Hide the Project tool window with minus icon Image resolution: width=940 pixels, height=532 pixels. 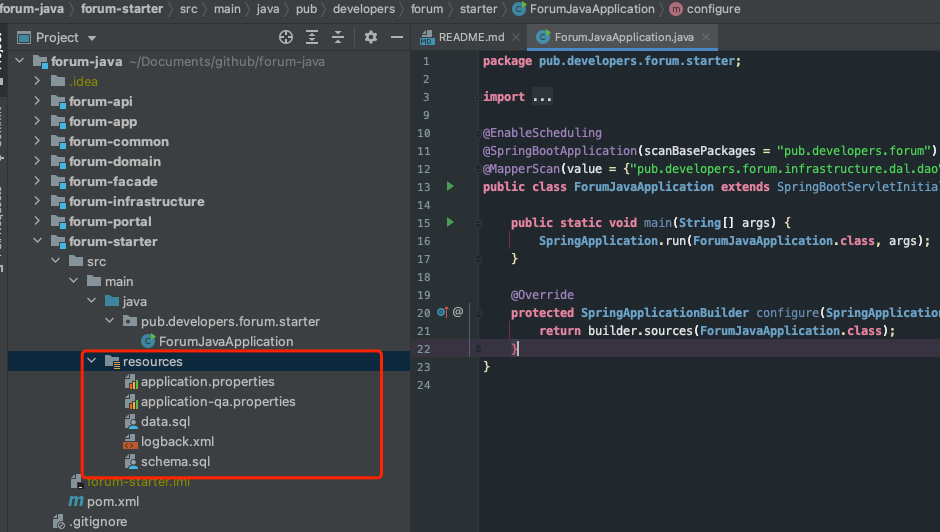pyautogui.click(x=397, y=37)
